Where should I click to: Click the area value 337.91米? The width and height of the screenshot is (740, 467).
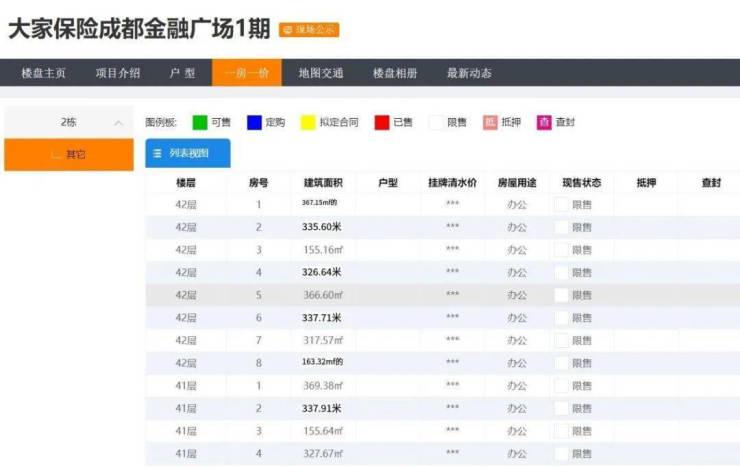point(321,408)
